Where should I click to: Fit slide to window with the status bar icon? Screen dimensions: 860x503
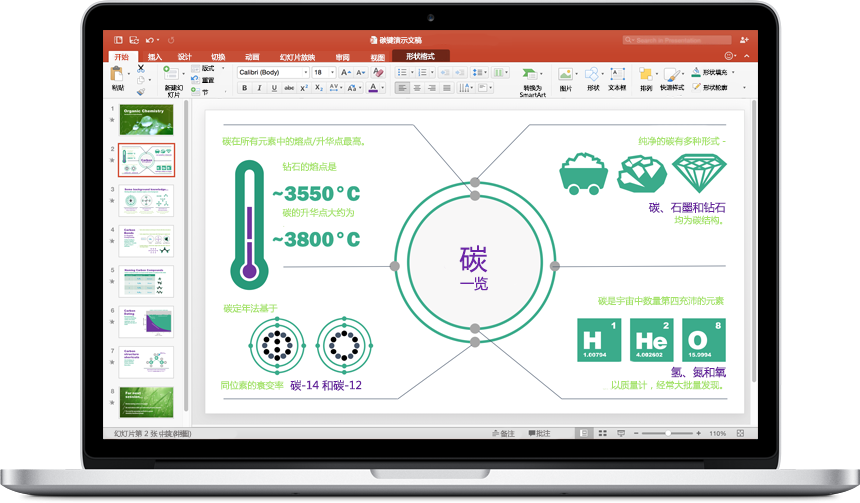click(x=740, y=433)
